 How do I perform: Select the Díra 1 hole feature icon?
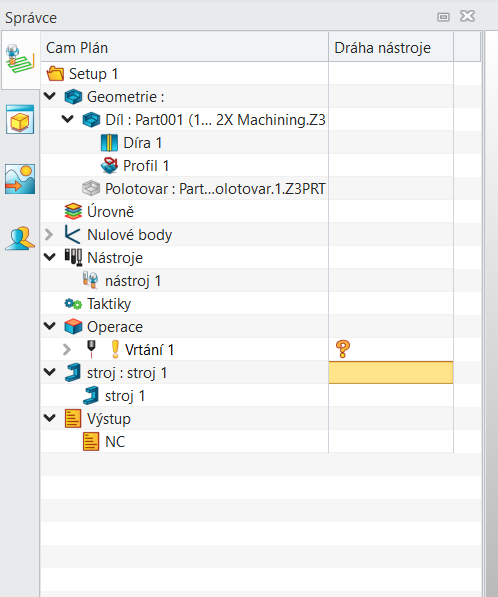point(109,143)
